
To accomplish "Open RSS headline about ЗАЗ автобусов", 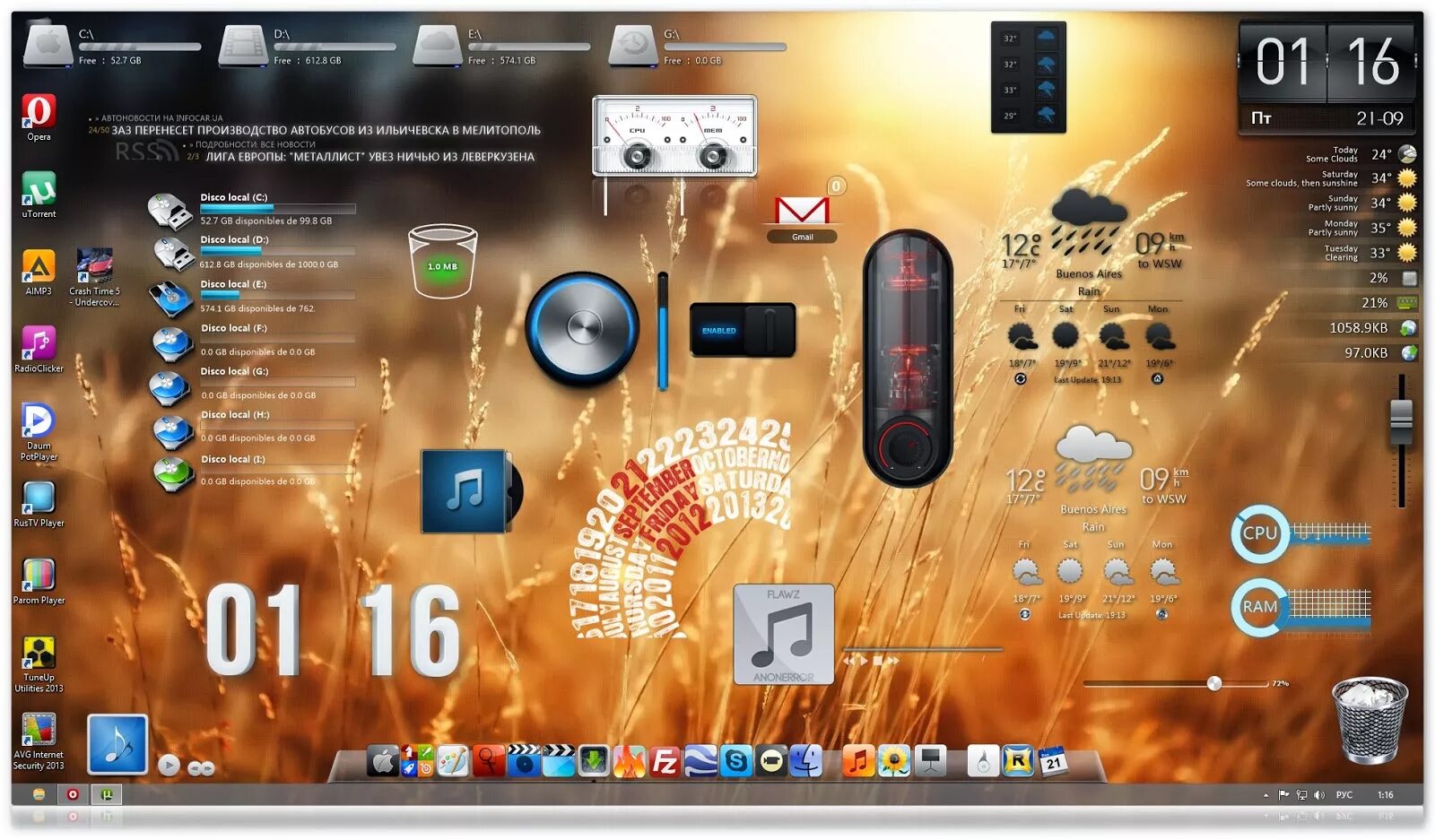I will point(326,130).
